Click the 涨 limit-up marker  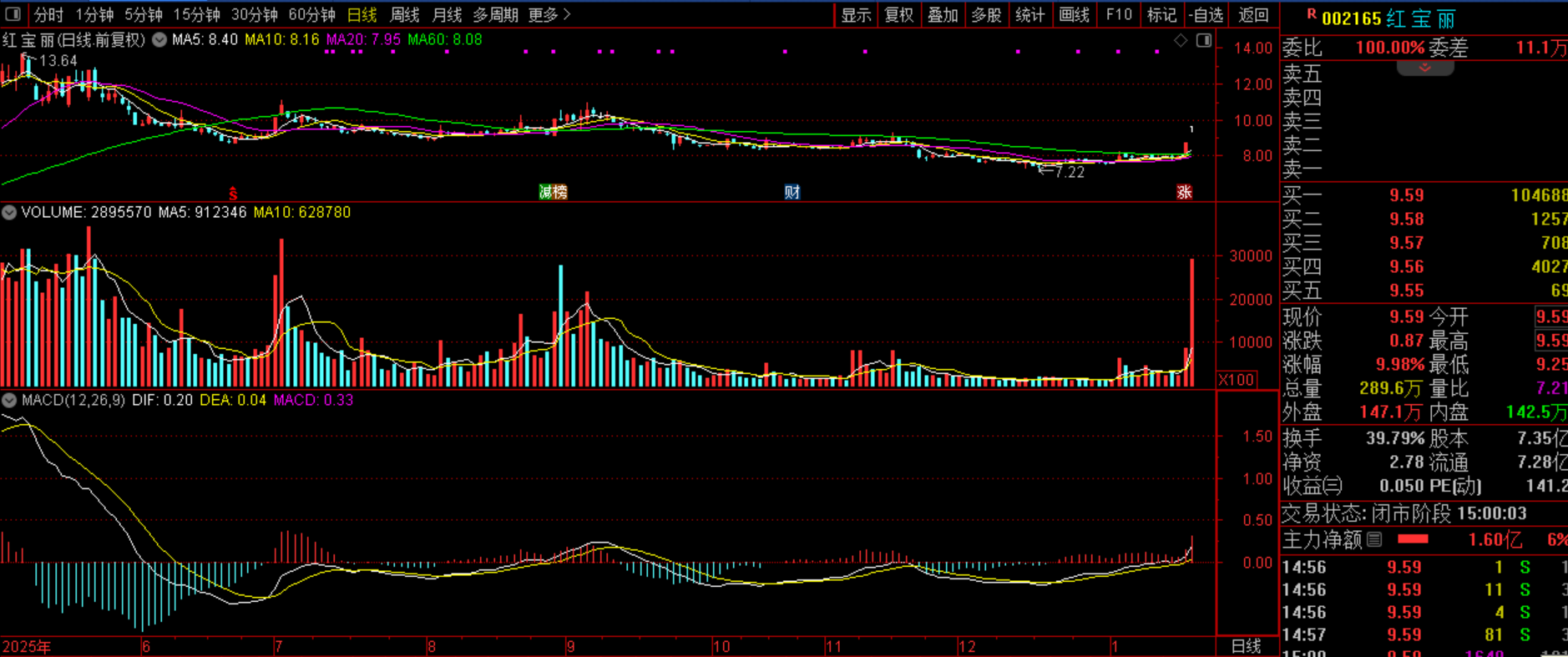click(x=1184, y=192)
